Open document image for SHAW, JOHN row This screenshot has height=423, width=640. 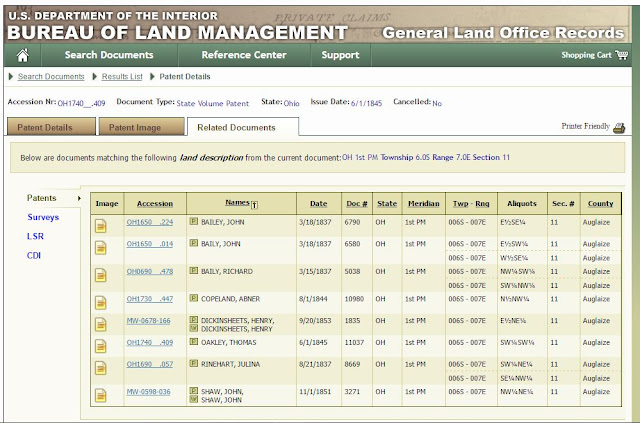(100, 395)
